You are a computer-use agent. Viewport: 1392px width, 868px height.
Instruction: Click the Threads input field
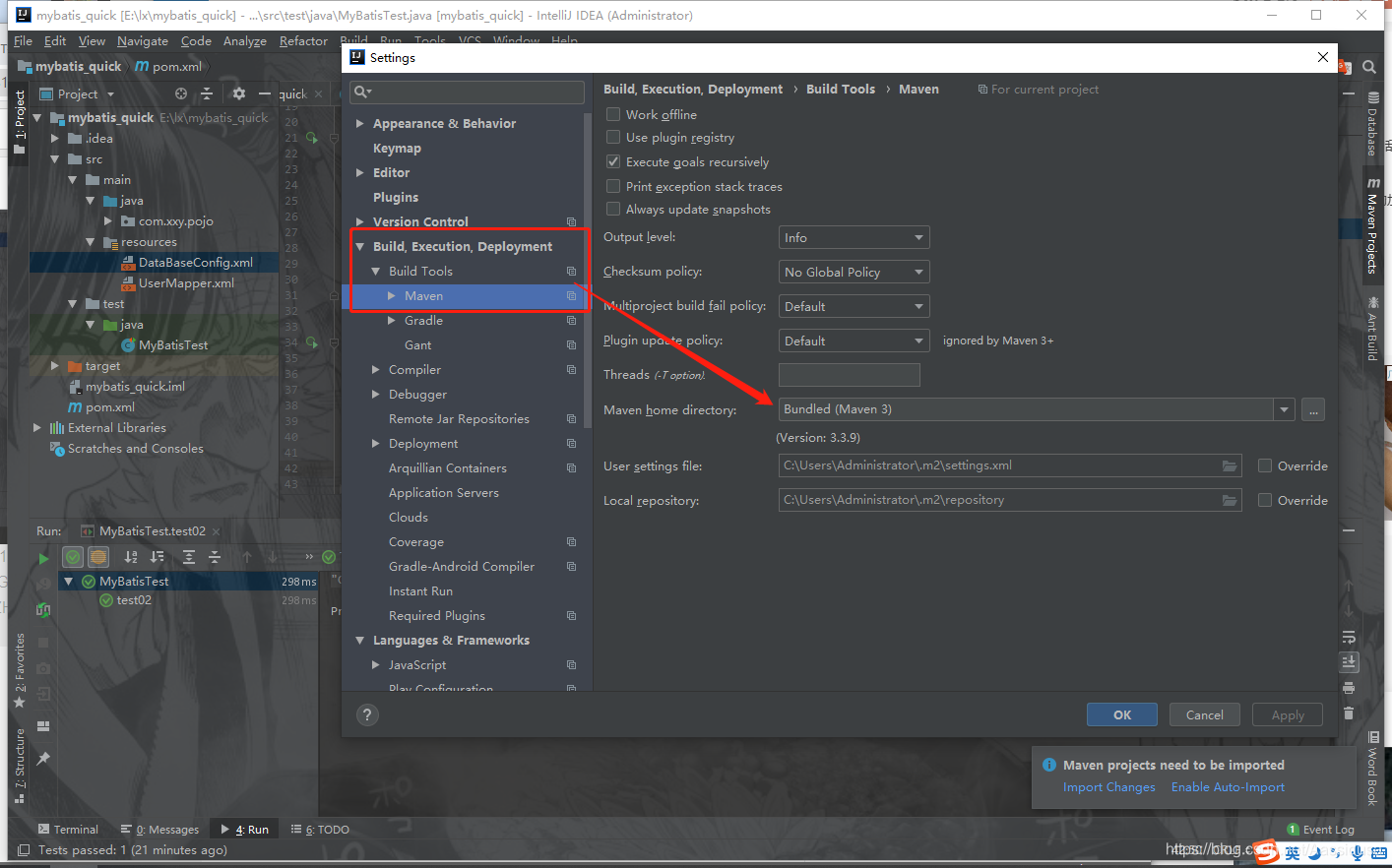click(850, 375)
